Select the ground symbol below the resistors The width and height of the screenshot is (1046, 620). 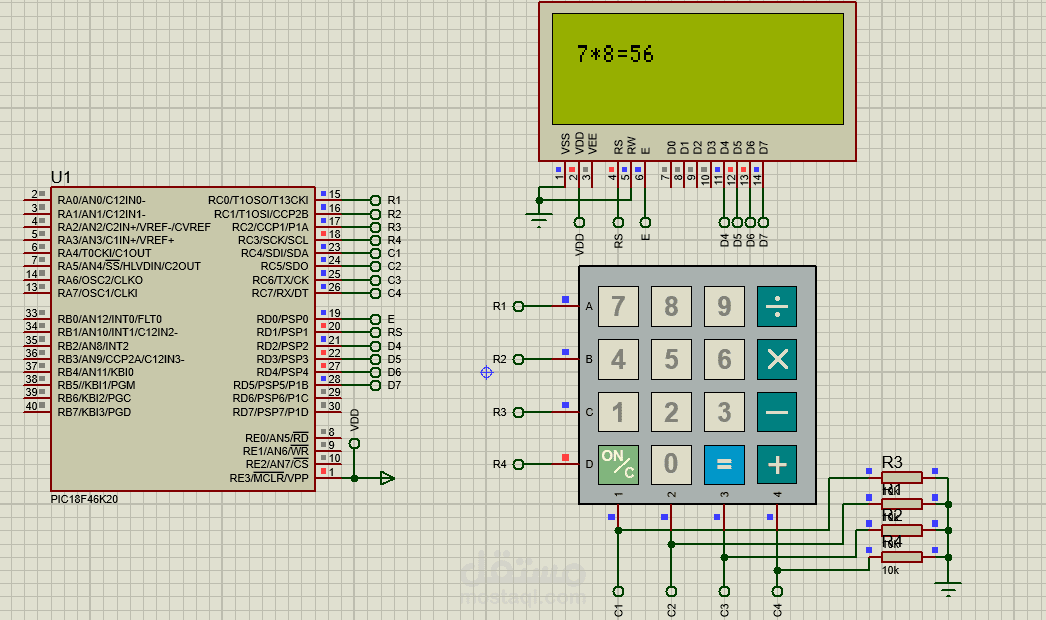948,587
